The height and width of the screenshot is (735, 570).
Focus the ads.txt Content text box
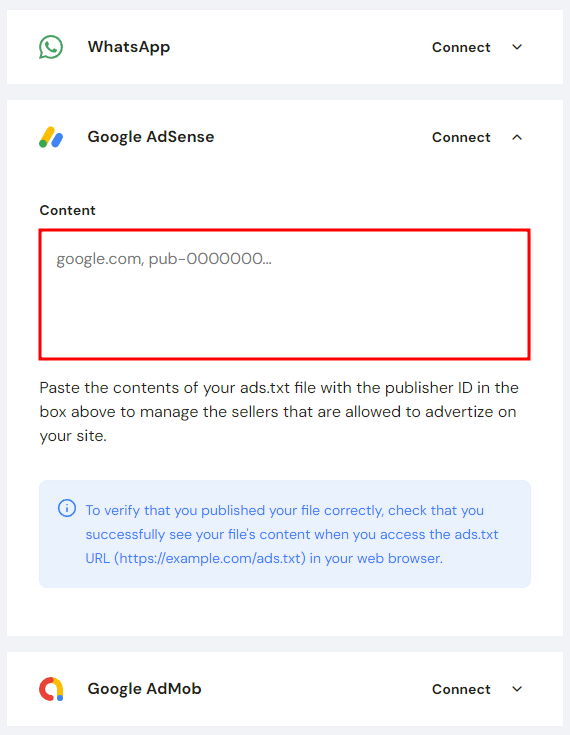point(285,294)
